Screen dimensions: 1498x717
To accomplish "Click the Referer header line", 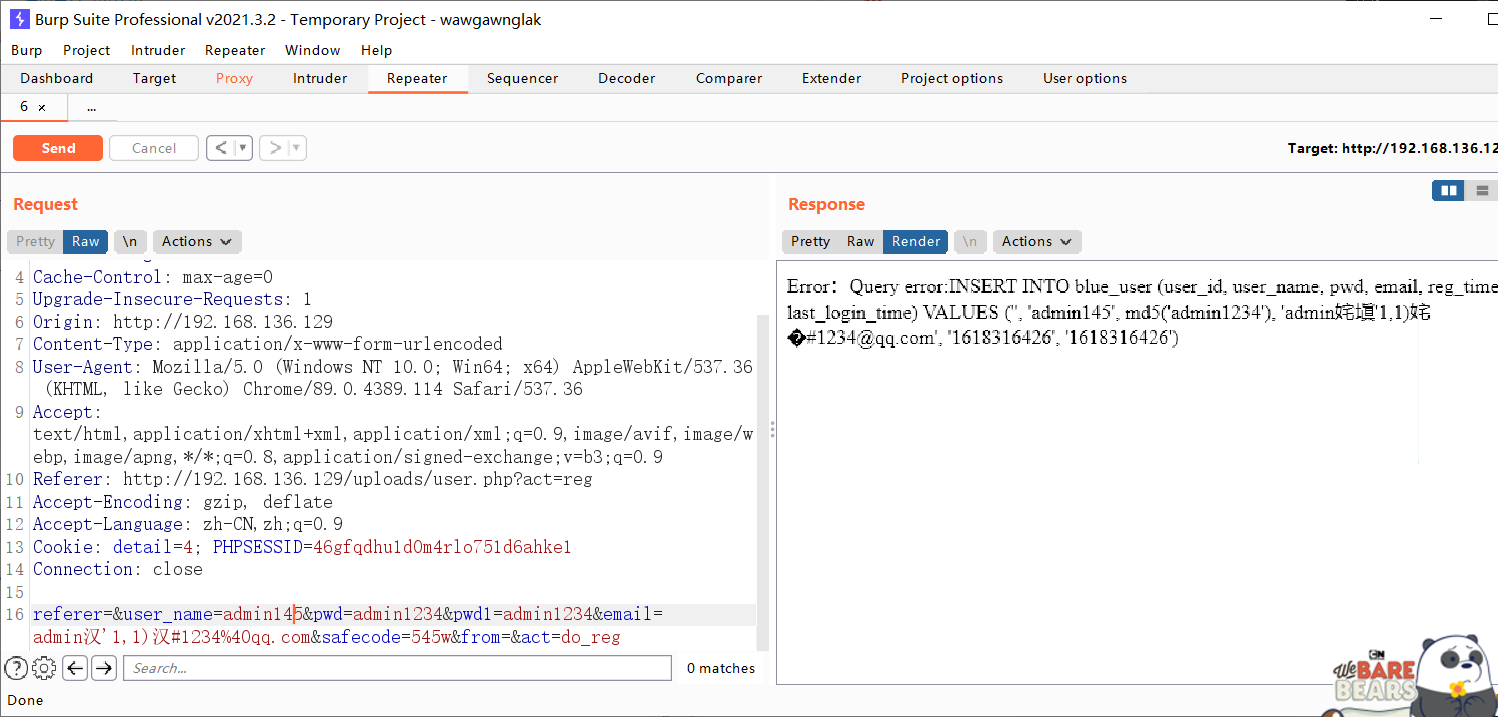I will pyautogui.click(x=312, y=479).
